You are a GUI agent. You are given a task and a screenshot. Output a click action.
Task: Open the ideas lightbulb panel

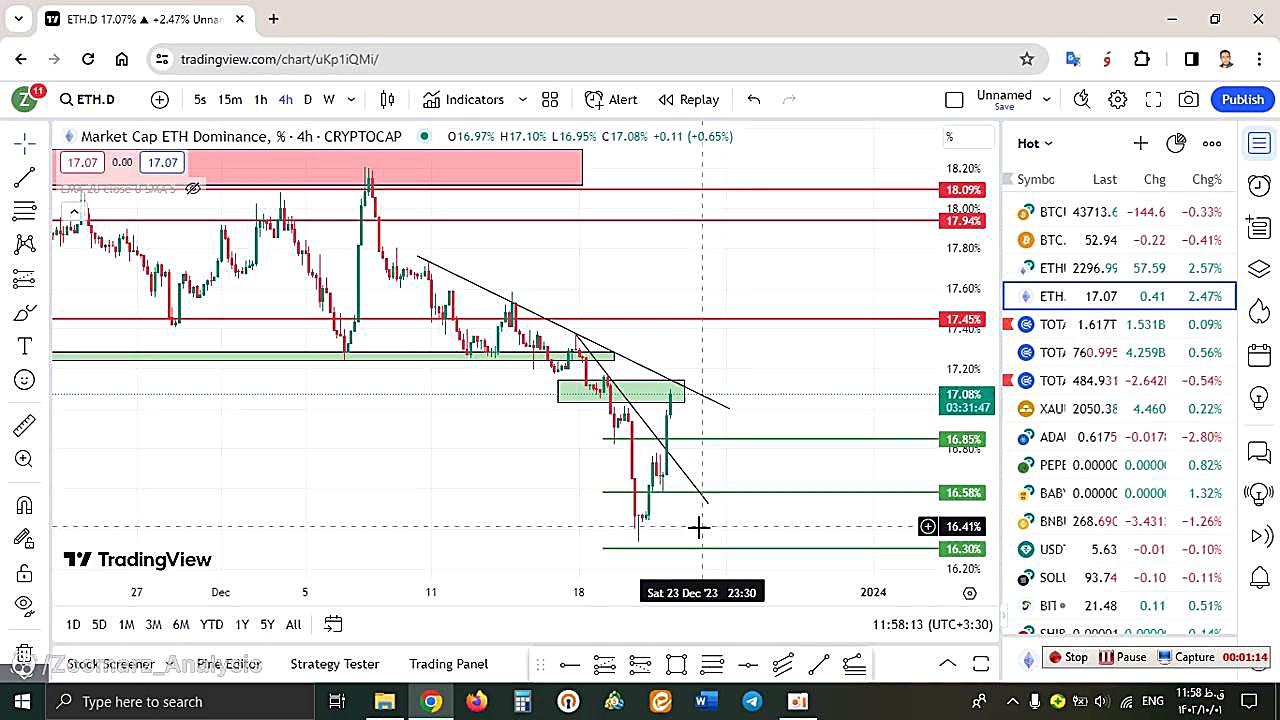point(1259,398)
